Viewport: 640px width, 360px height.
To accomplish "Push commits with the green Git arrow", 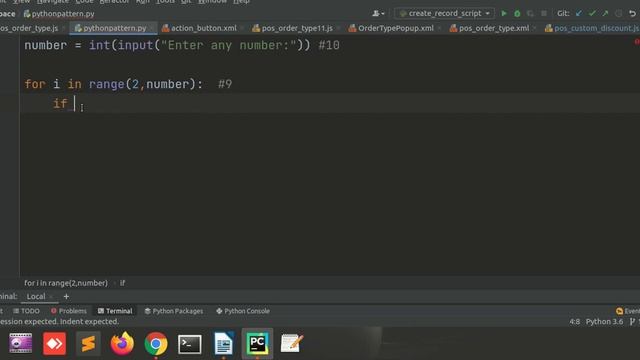I will 605,13.
